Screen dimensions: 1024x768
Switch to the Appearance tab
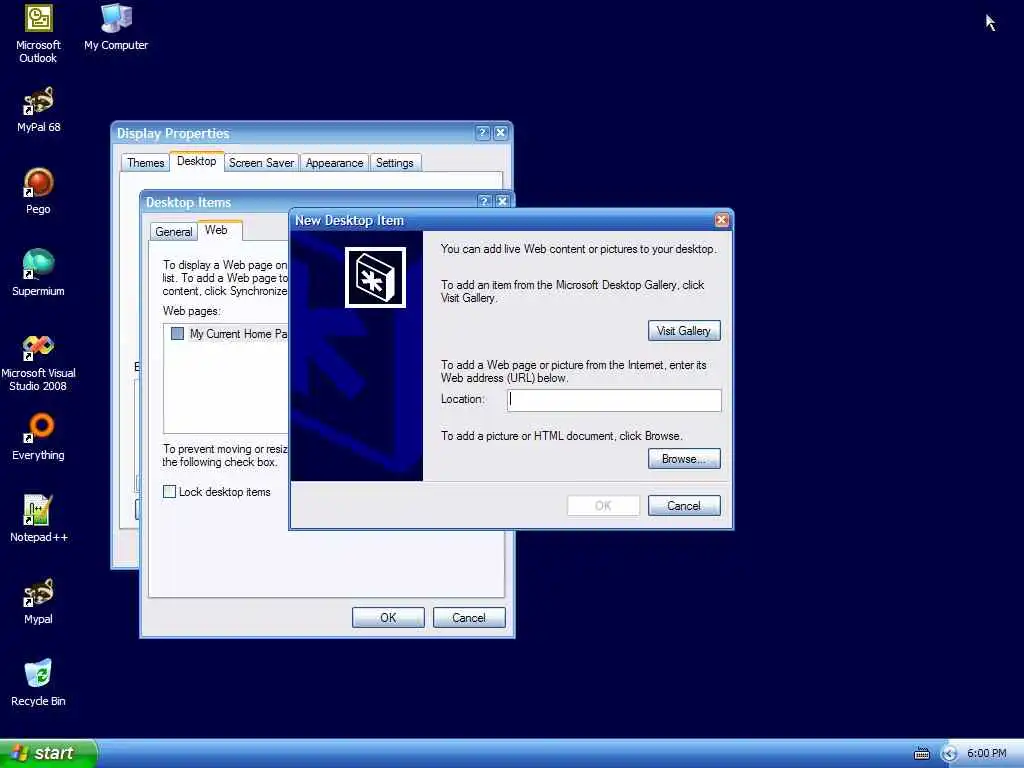pyautogui.click(x=334, y=163)
